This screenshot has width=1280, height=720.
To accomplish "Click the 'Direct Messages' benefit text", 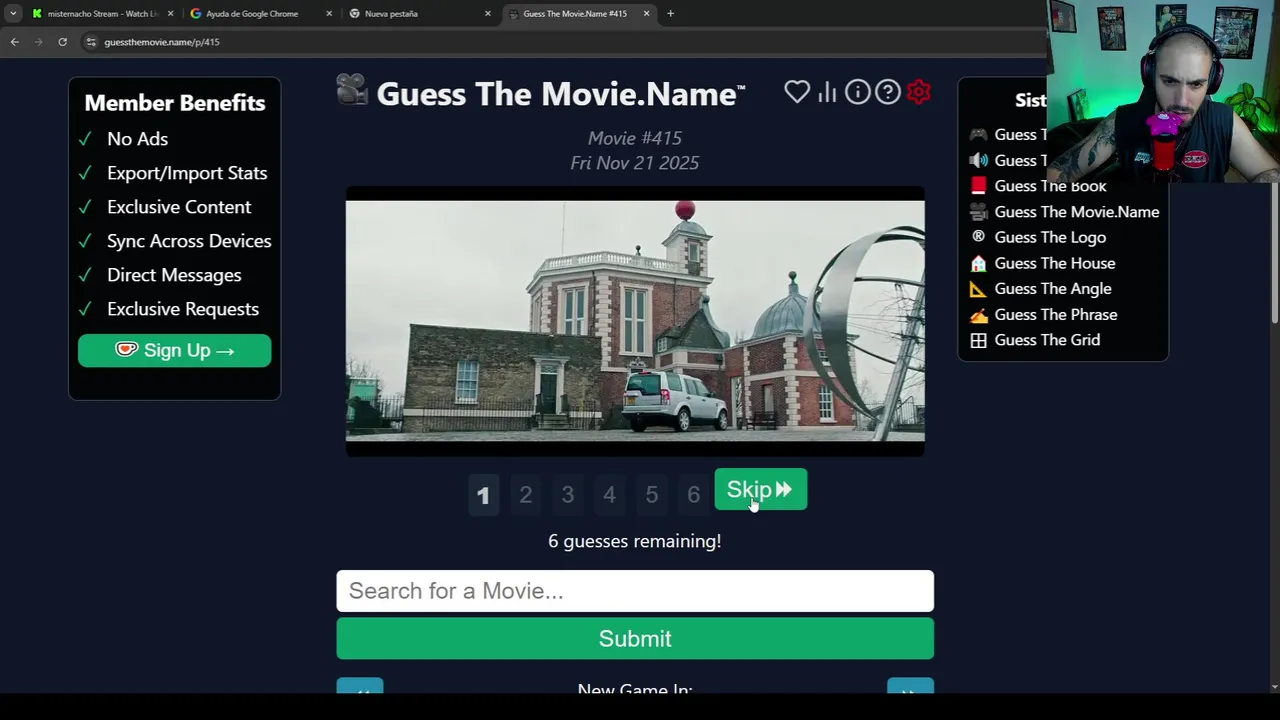I will [174, 275].
